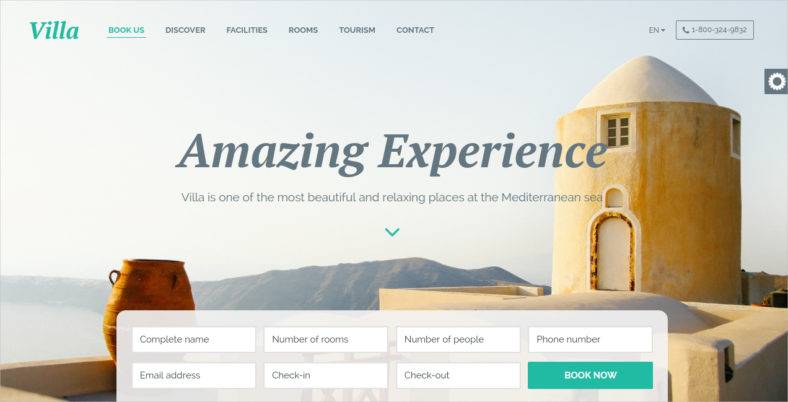The image size is (788, 402).
Task: Click the Villa logo
Action: (x=54, y=30)
